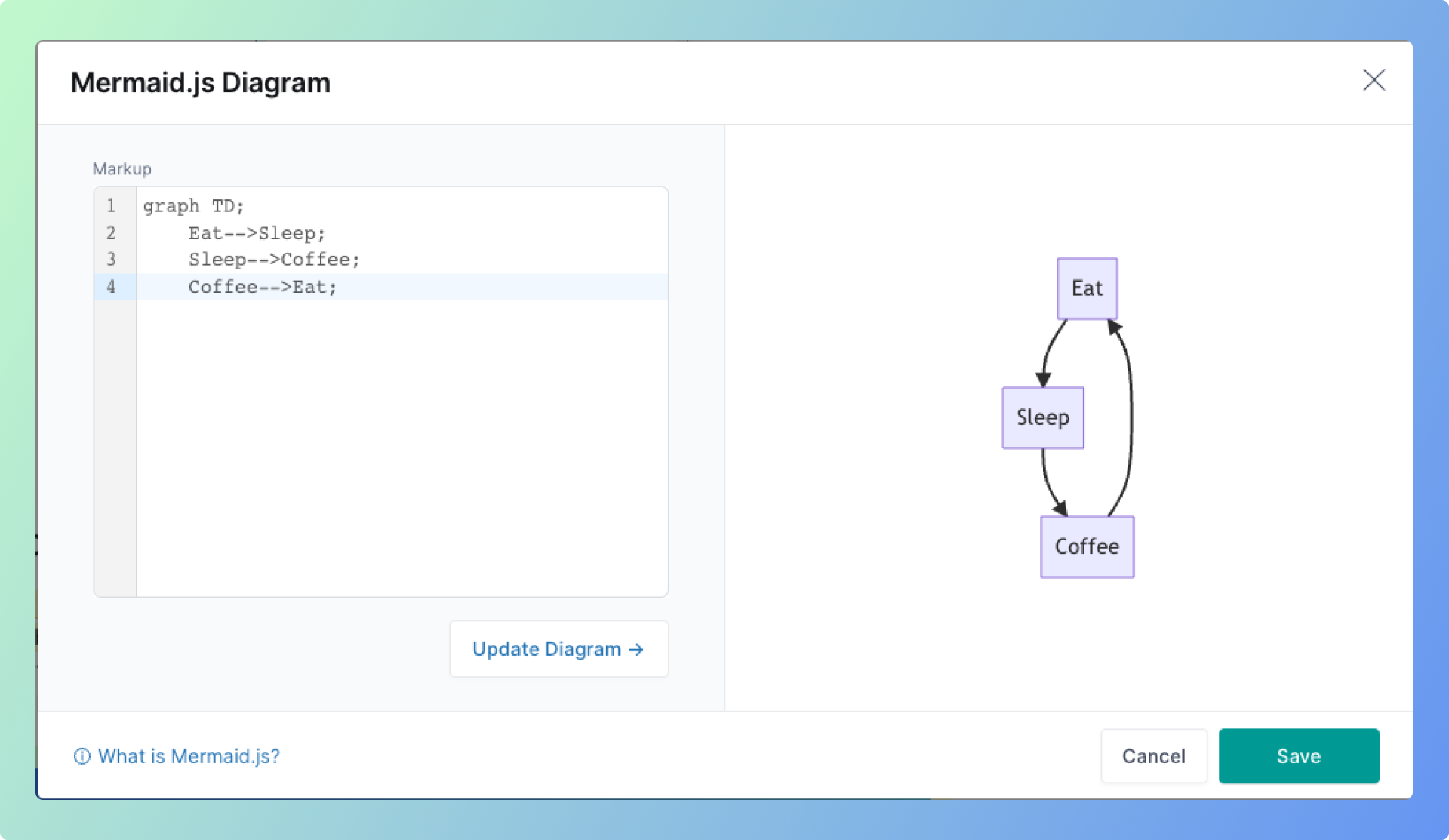The height and width of the screenshot is (840, 1449).
Task: Click the Sleep-->Coffee markup line
Action: click(x=273, y=260)
